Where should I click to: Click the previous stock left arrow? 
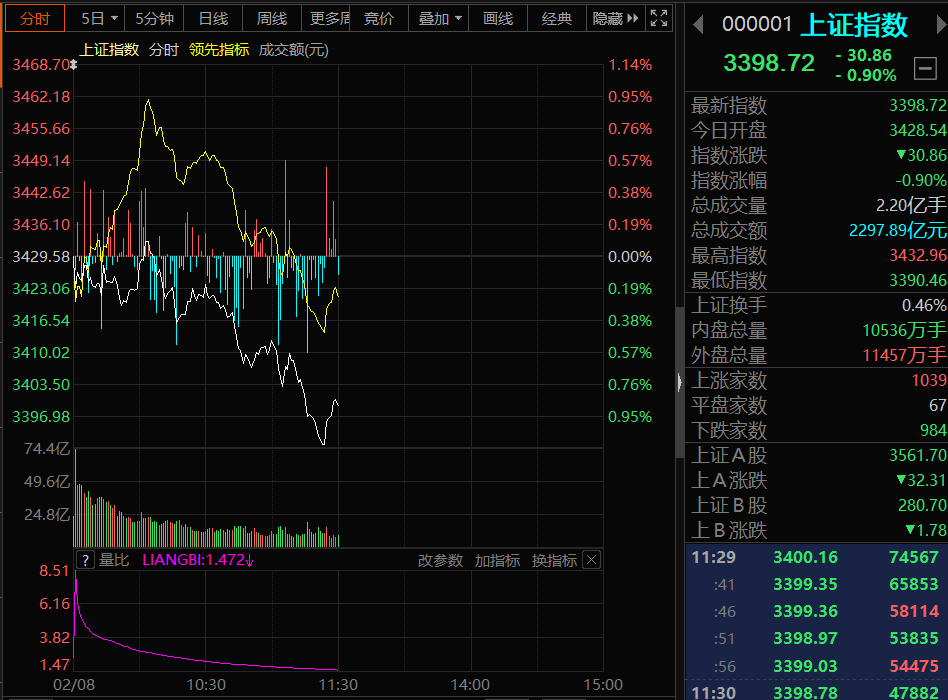click(698, 24)
